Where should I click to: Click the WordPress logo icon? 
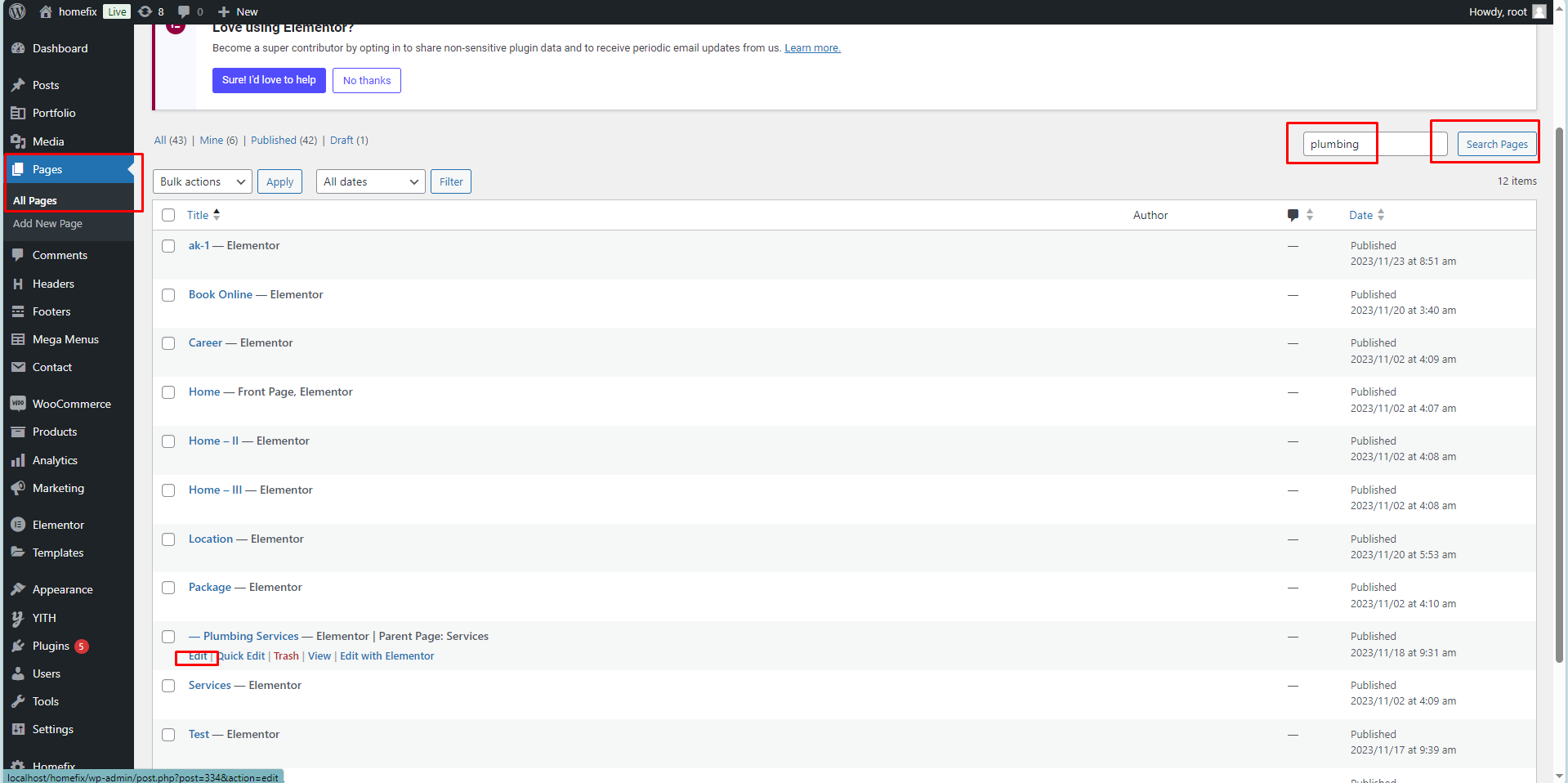[17, 11]
